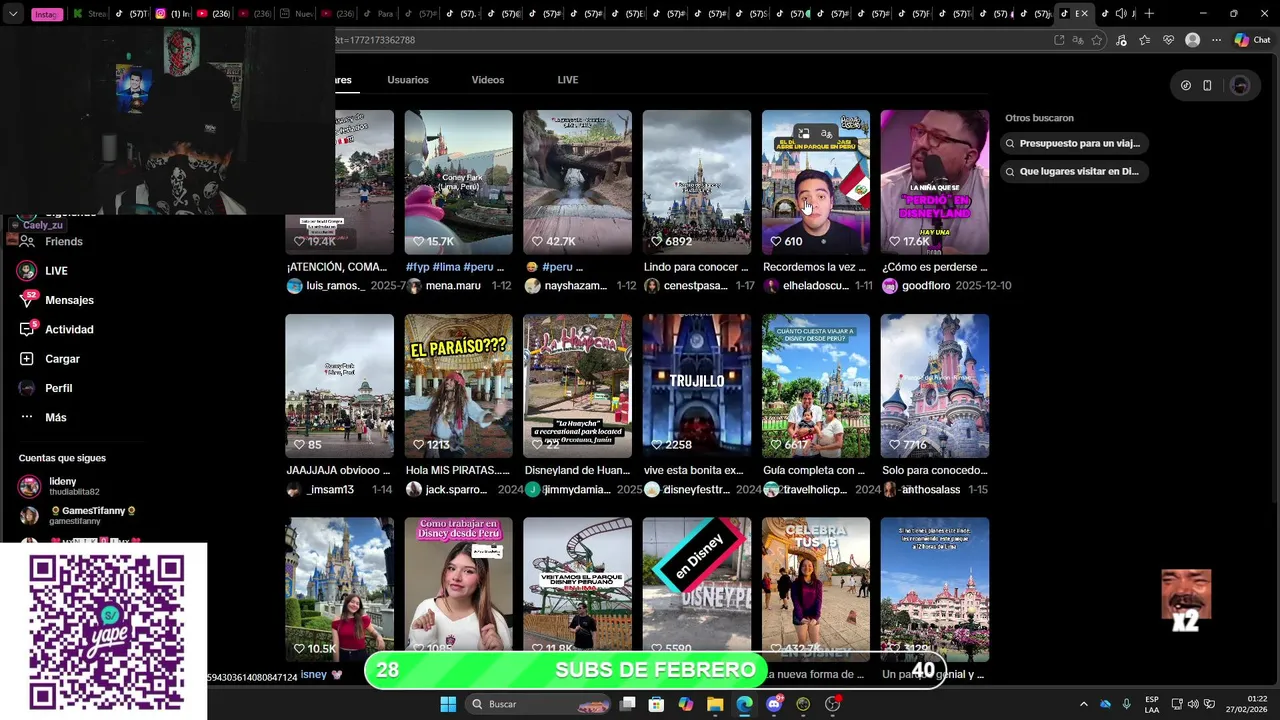Open TRUJILLO castle video thumbnail
Viewport: 1280px width, 720px height.
click(x=697, y=386)
